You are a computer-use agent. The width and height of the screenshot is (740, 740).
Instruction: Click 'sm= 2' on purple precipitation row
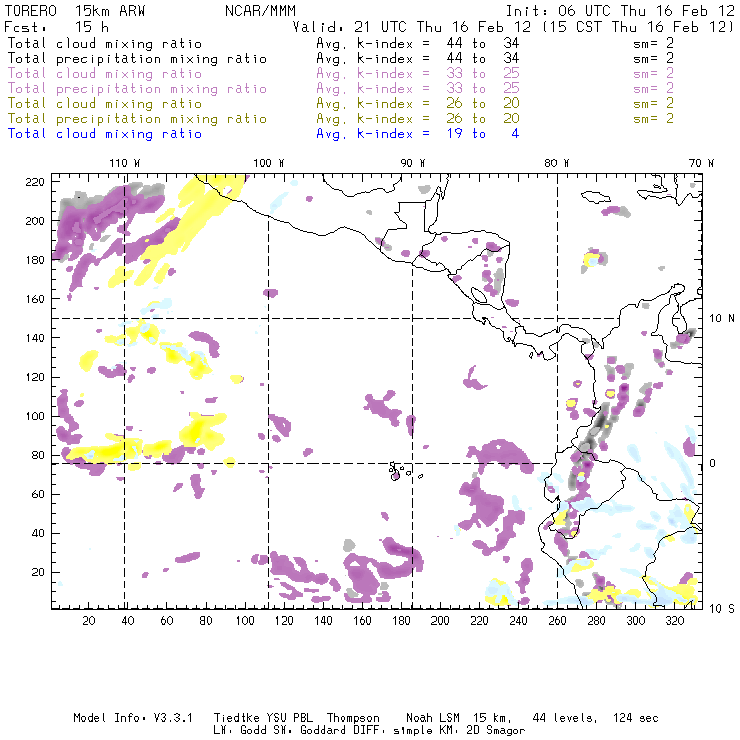(653, 89)
